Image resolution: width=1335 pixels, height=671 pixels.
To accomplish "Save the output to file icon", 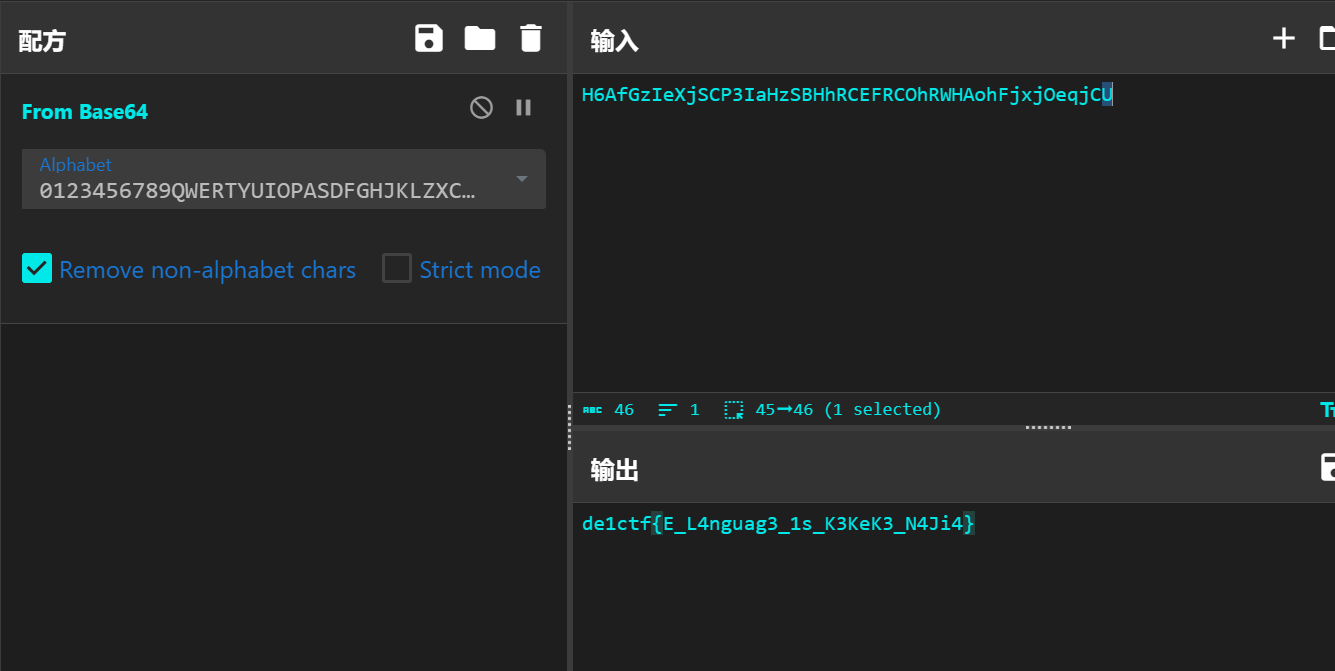I will coord(1328,467).
